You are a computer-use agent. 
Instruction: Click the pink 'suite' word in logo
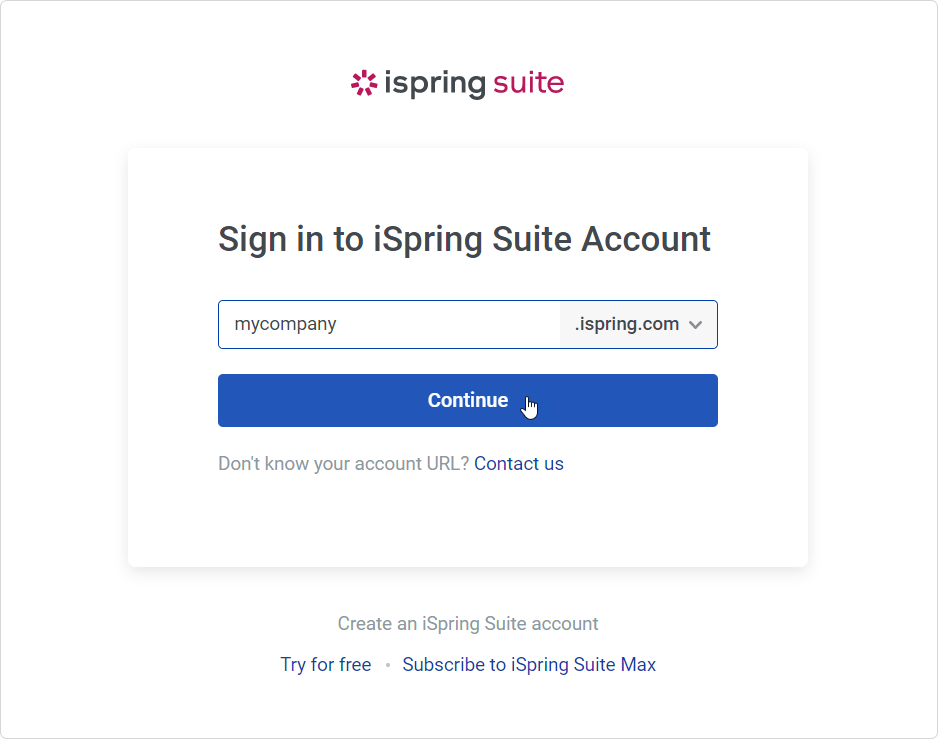tap(528, 83)
